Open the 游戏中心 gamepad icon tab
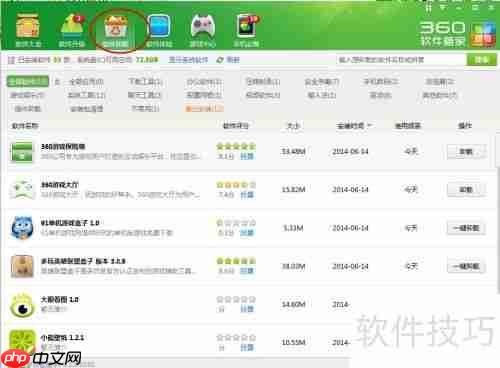The height and width of the screenshot is (368, 500). [202, 30]
